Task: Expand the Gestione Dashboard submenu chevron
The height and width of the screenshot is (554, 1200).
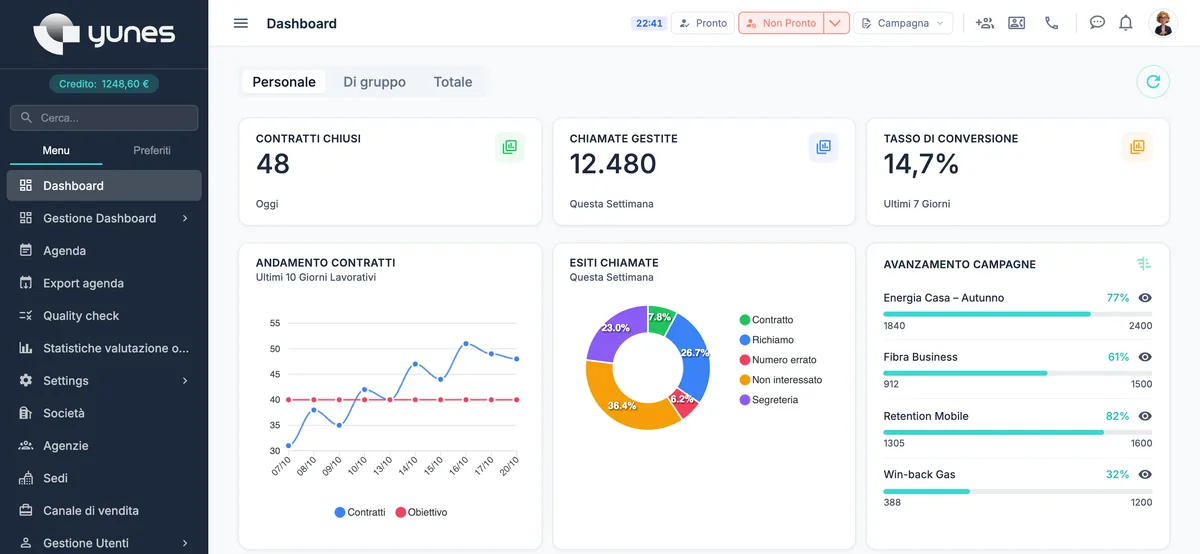Action: click(x=185, y=218)
